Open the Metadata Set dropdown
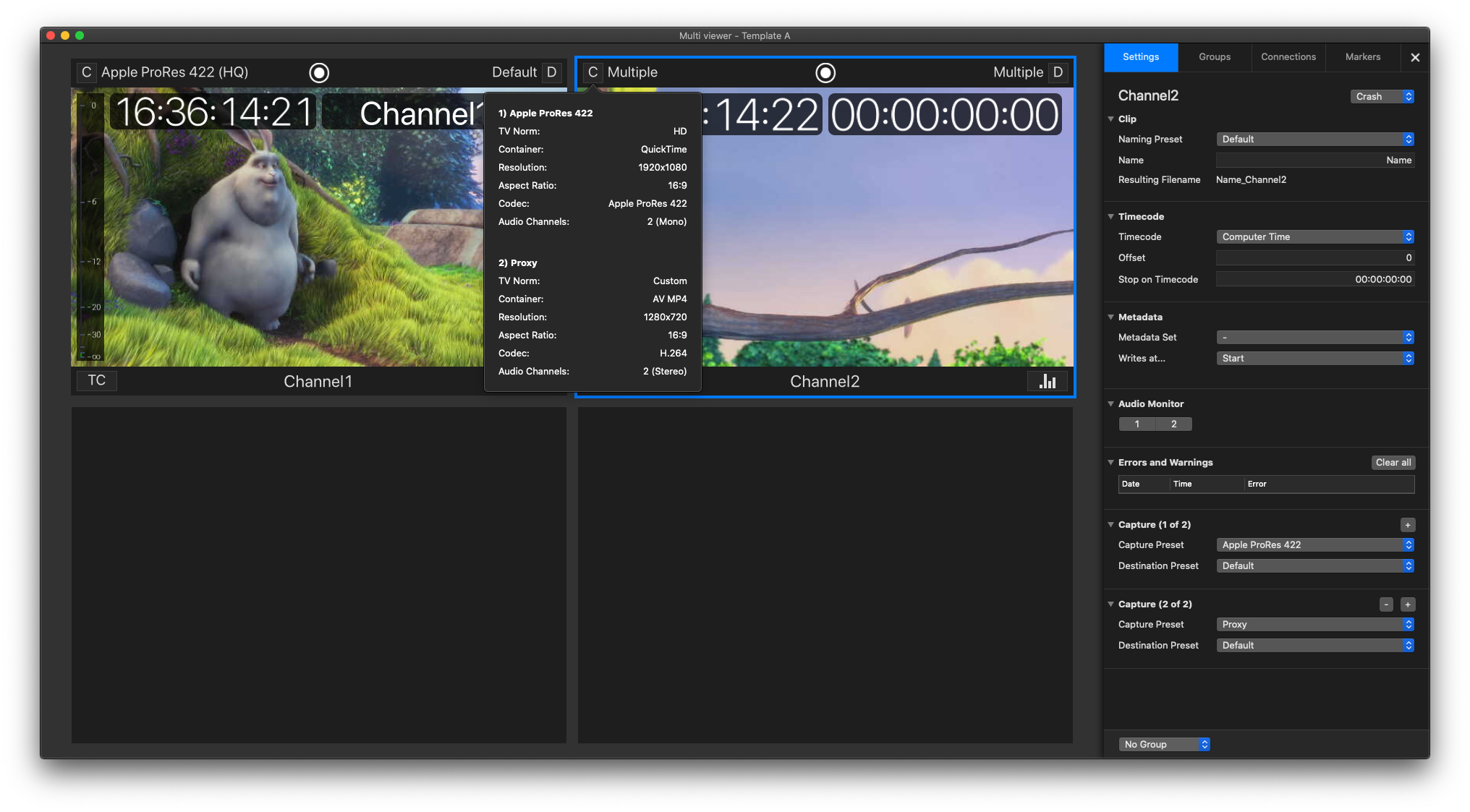This screenshot has width=1470, height=812. coord(1315,338)
